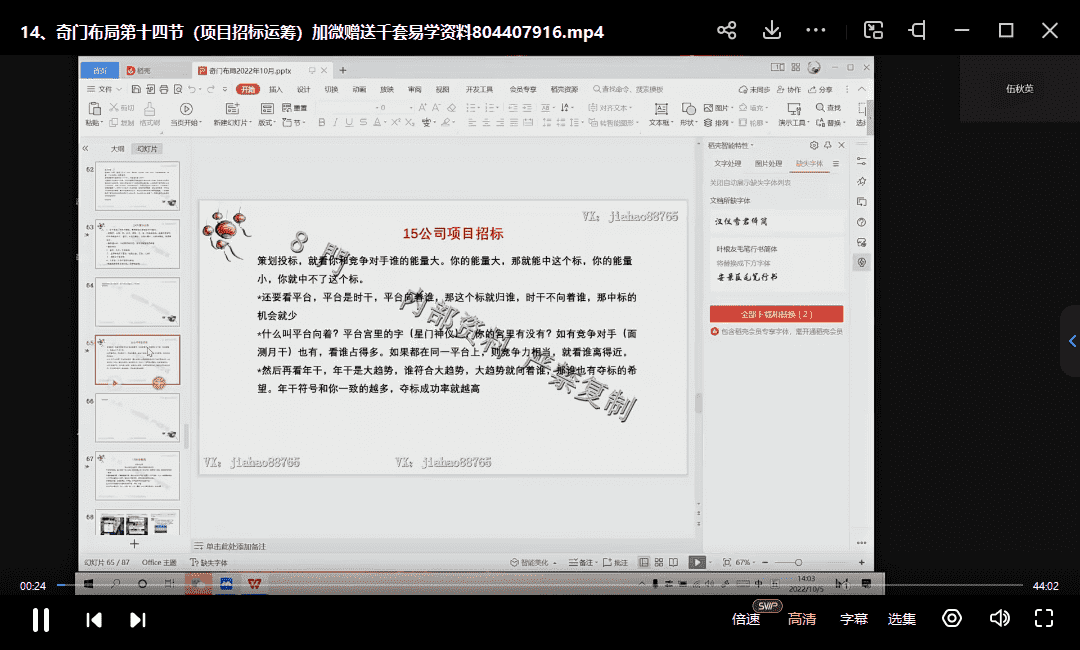Open the 倍速 playback speed menu

point(746,619)
